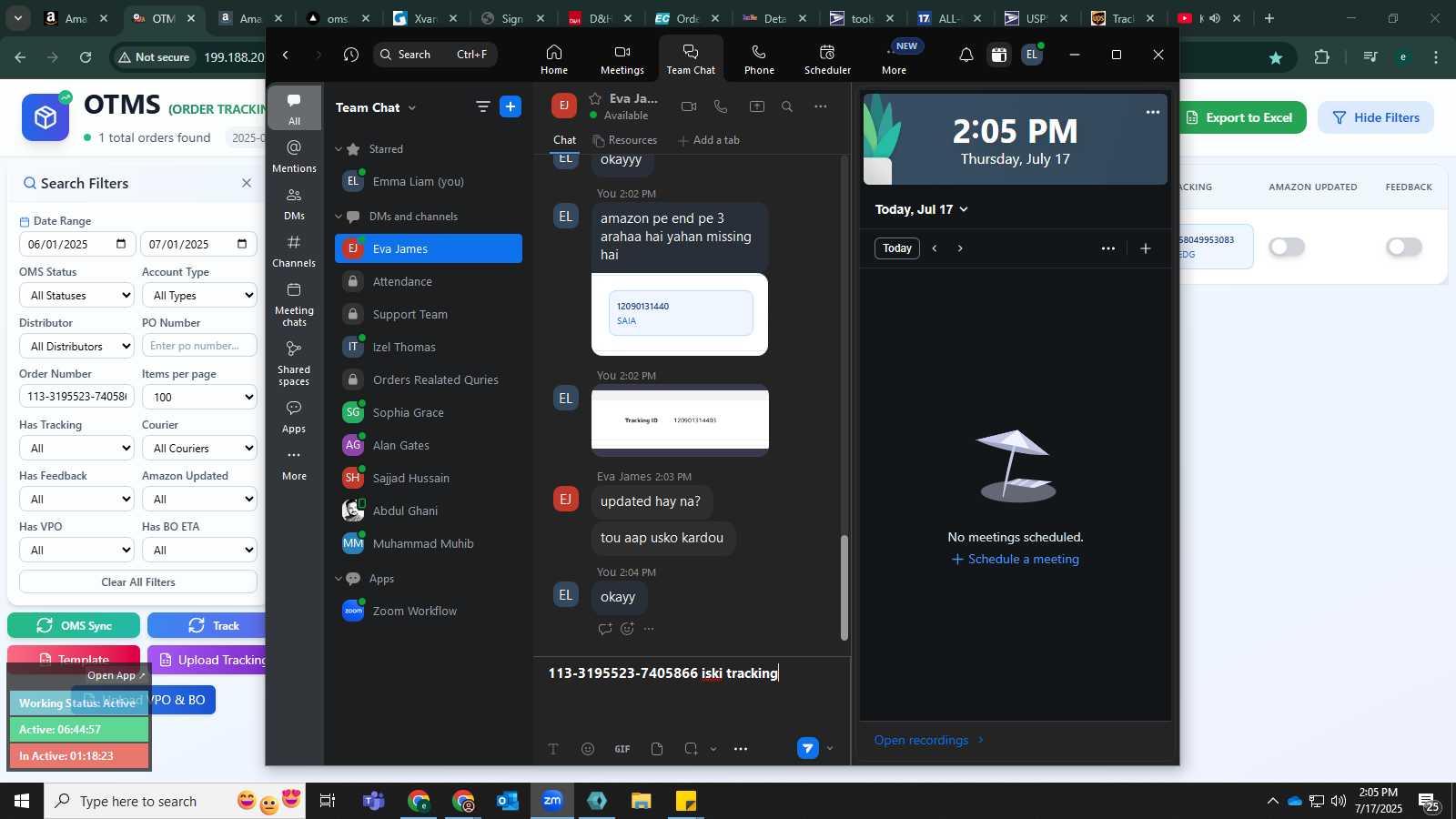1456x819 pixels.
Task: Click the share screen icon in the chat header
Action: tap(756, 106)
